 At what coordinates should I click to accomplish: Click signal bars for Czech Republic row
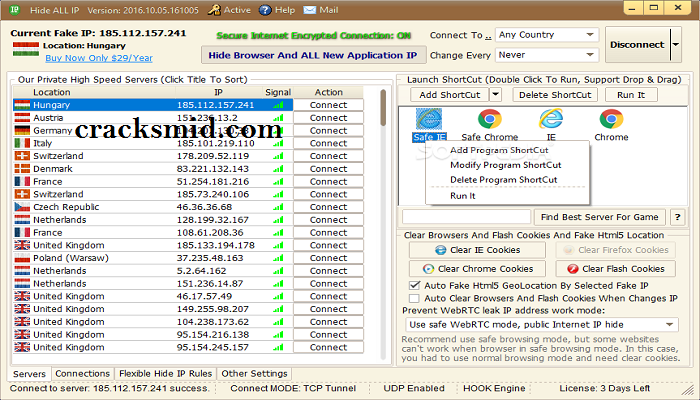click(x=278, y=207)
